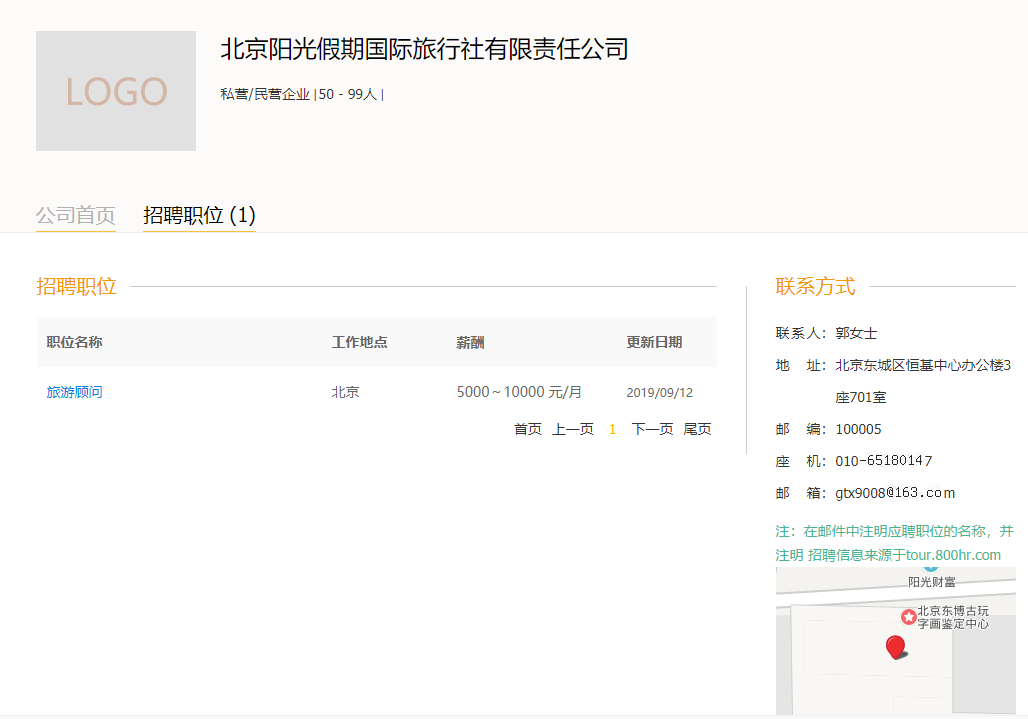Go to 下一页 in the job list
Image resolution: width=1028 pixels, height=719 pixels.
652,429
